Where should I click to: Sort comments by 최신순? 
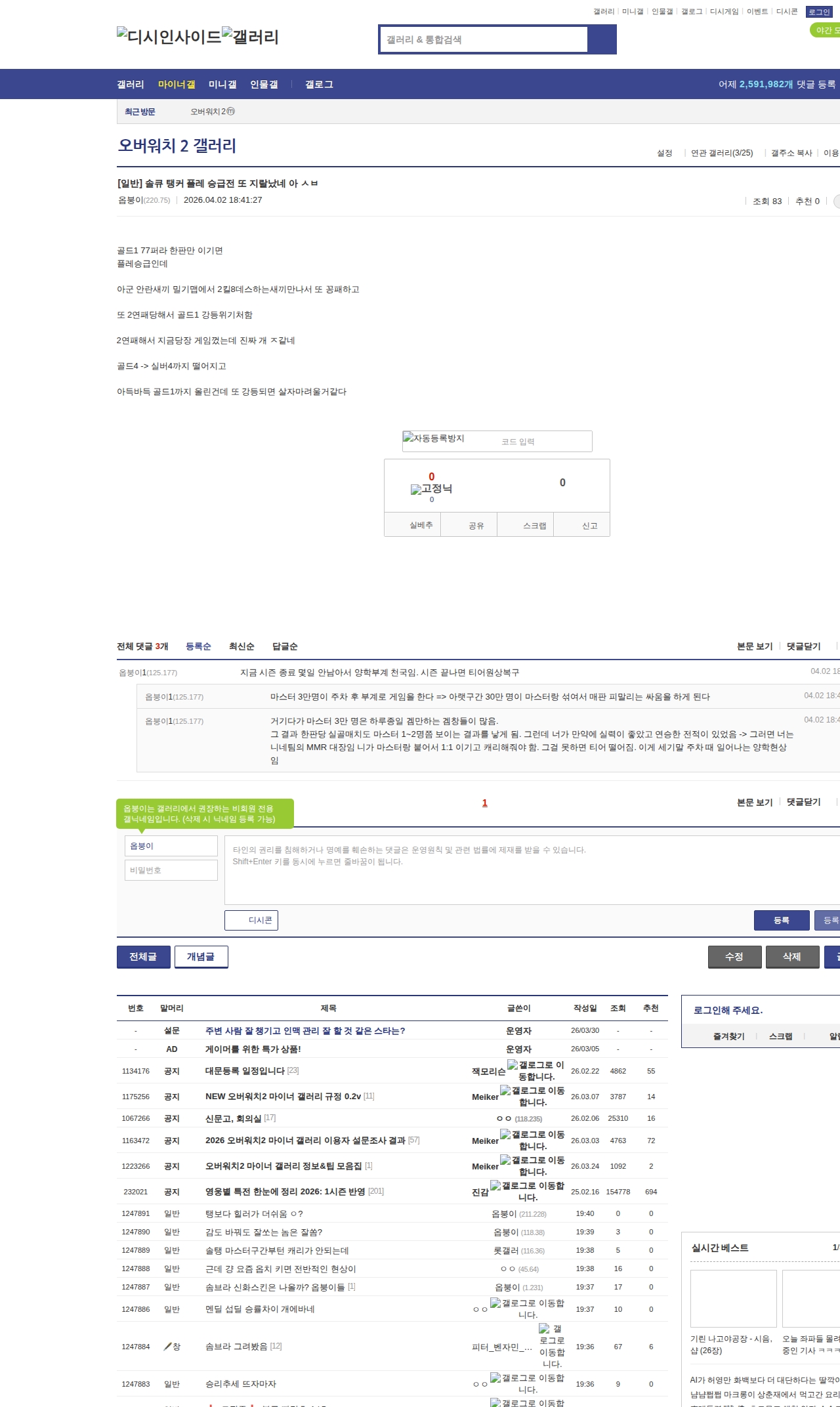pos(241,646)
